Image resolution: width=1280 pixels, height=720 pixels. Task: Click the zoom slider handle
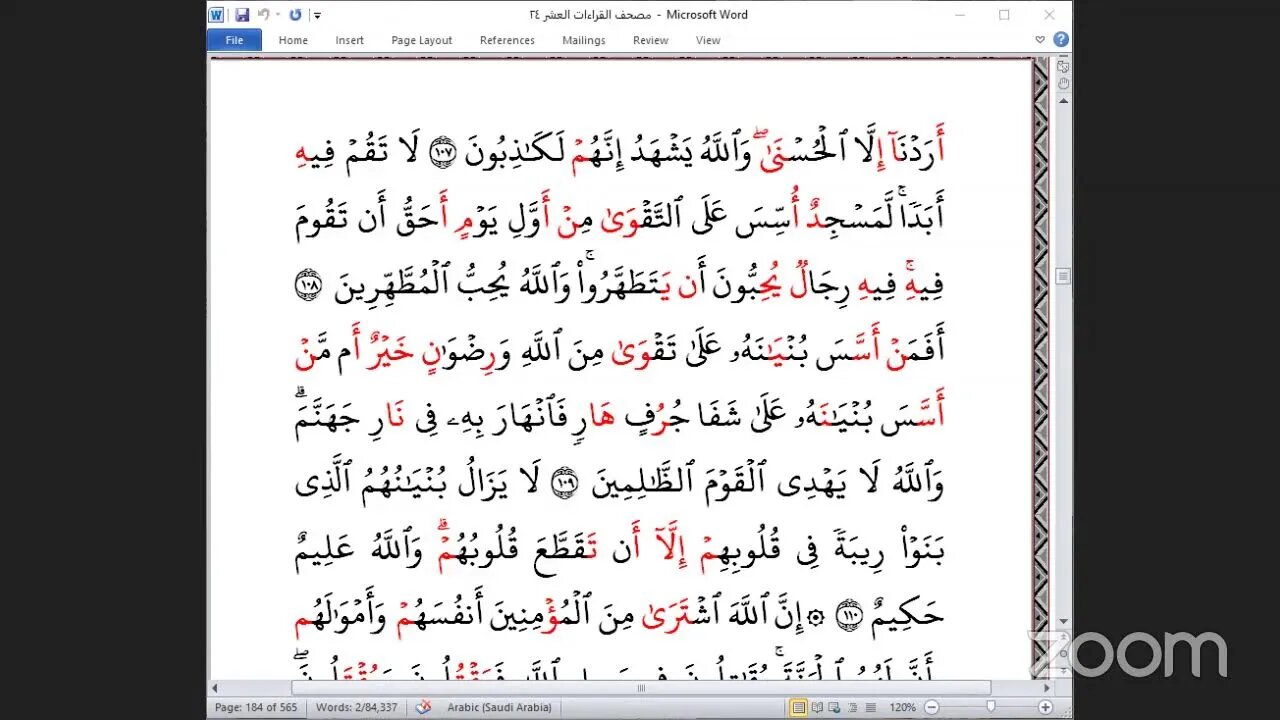pyautogui.click(x=990, y=708)
